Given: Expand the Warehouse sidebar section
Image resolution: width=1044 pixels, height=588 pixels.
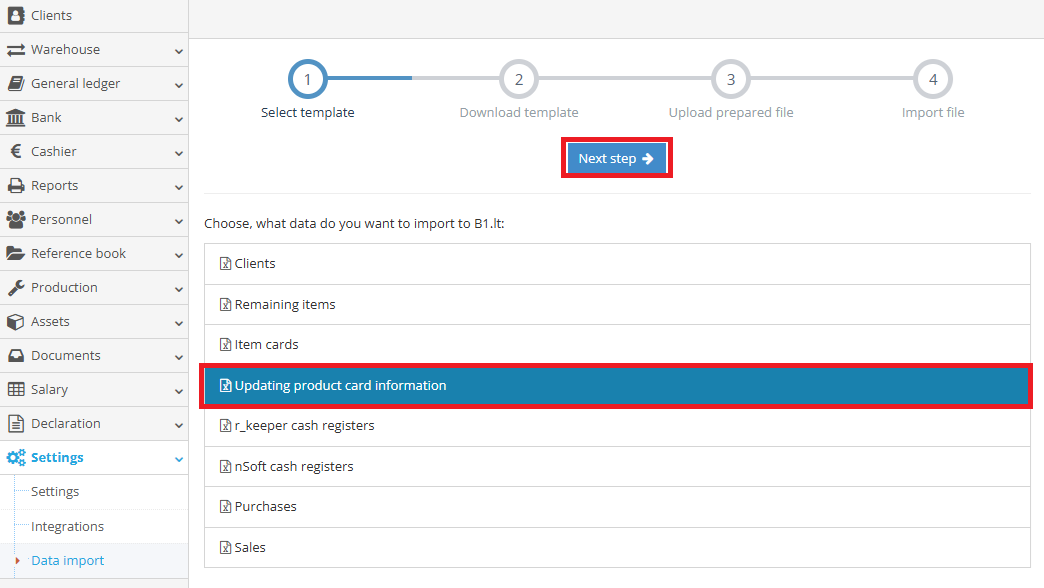Looking at the screenshot, I should point(177,49).
